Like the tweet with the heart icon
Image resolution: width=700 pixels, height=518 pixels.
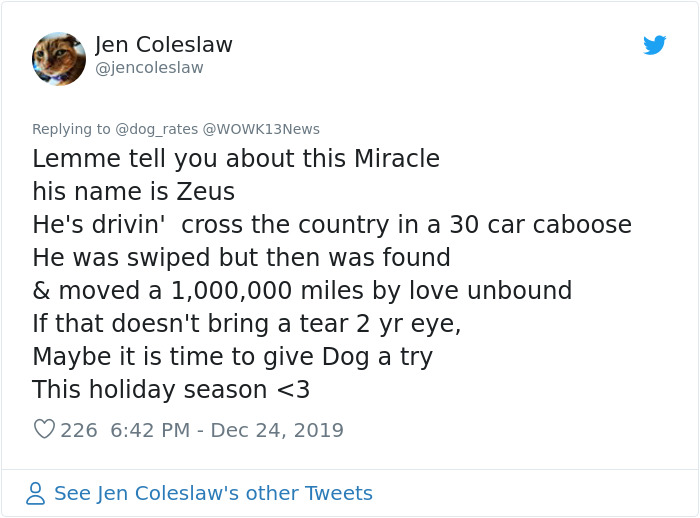(44, 430)
